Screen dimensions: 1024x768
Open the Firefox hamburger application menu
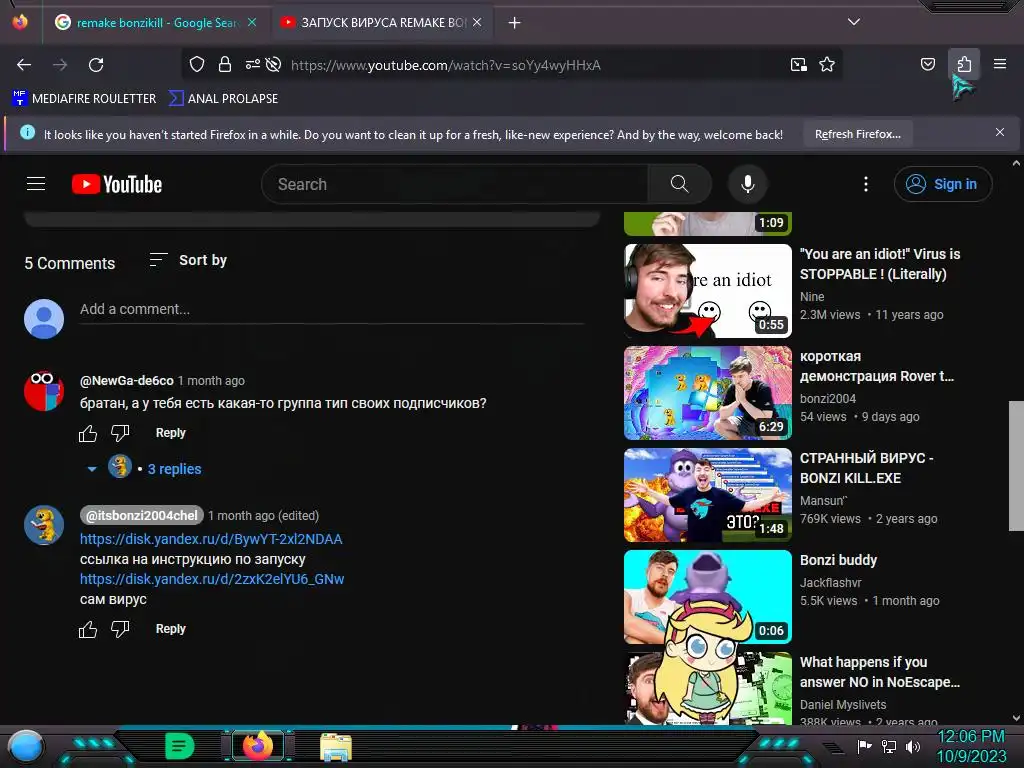[999, 64]
